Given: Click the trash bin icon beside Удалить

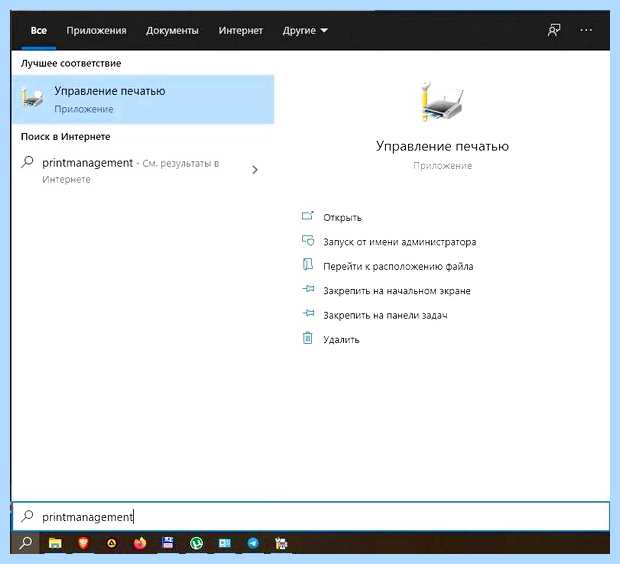Looking at the screenshot, I should point(308,338).
